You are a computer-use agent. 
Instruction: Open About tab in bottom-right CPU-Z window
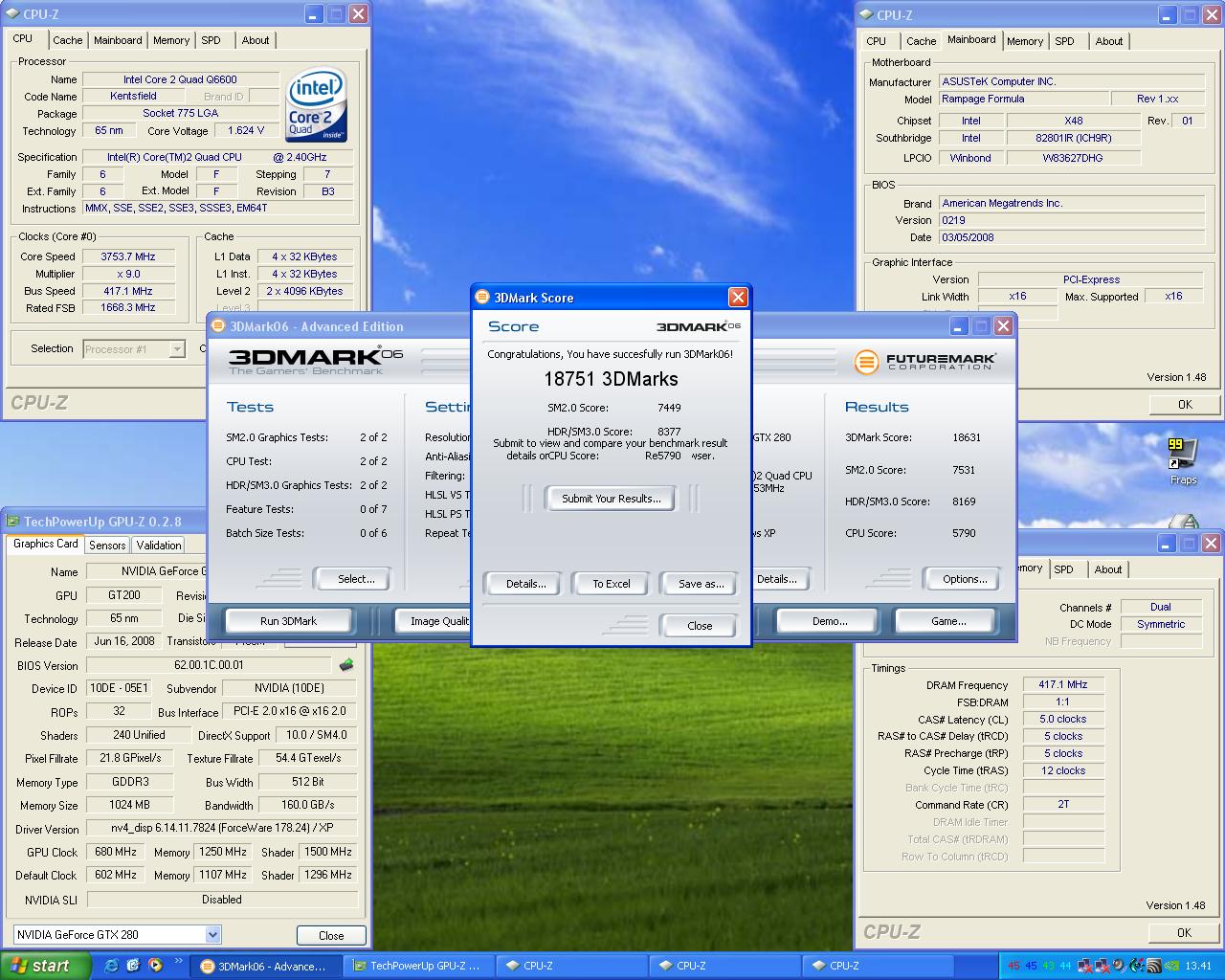click(1108, 569)
